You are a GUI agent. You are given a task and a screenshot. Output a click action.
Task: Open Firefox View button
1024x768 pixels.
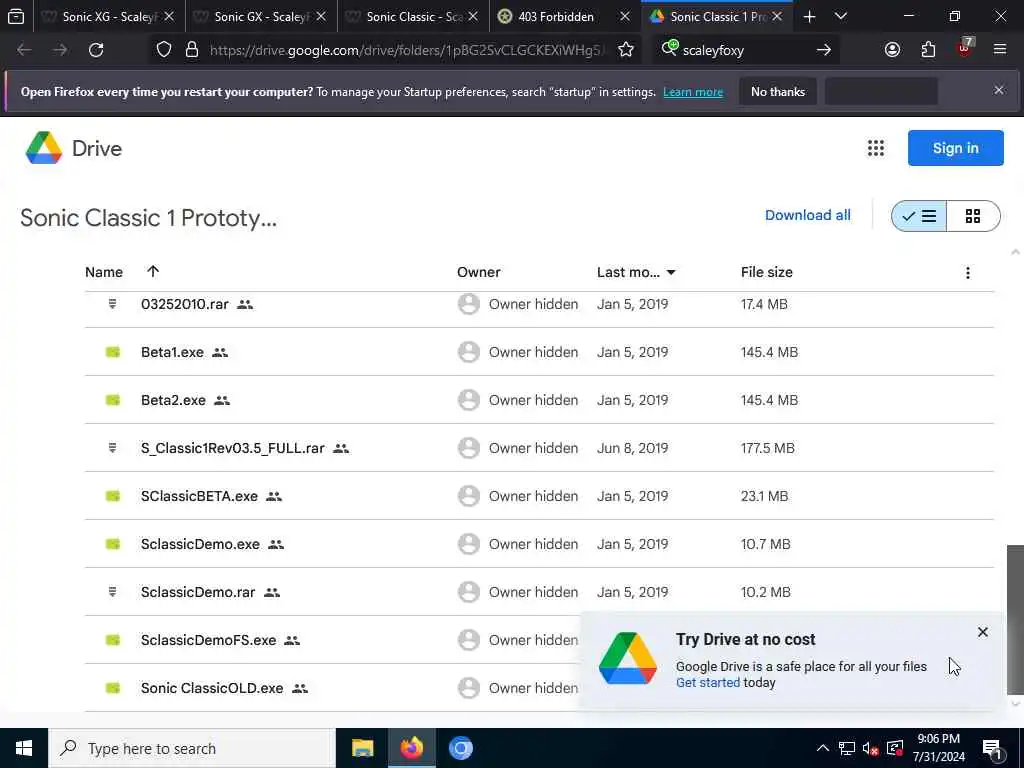coord(16,17)
